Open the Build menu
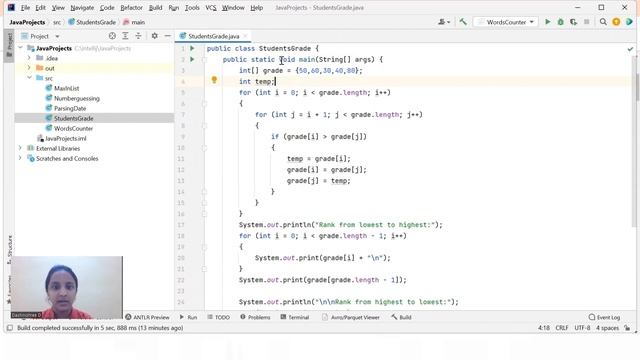640x360 pixels. 156,8
